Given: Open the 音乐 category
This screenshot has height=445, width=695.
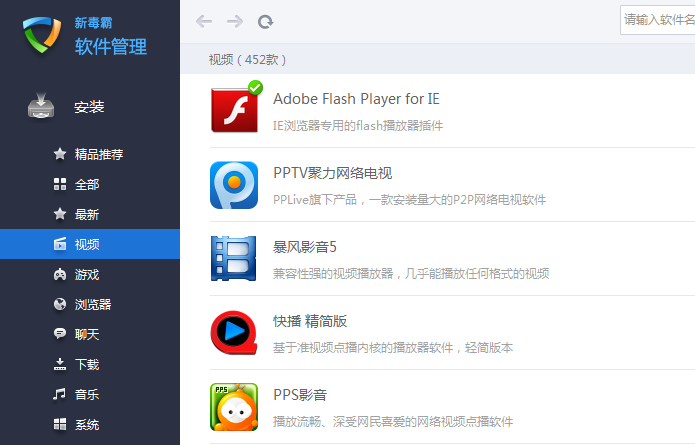Looking at the screenshot, I should pyautogui.click(x=86, y=394).
